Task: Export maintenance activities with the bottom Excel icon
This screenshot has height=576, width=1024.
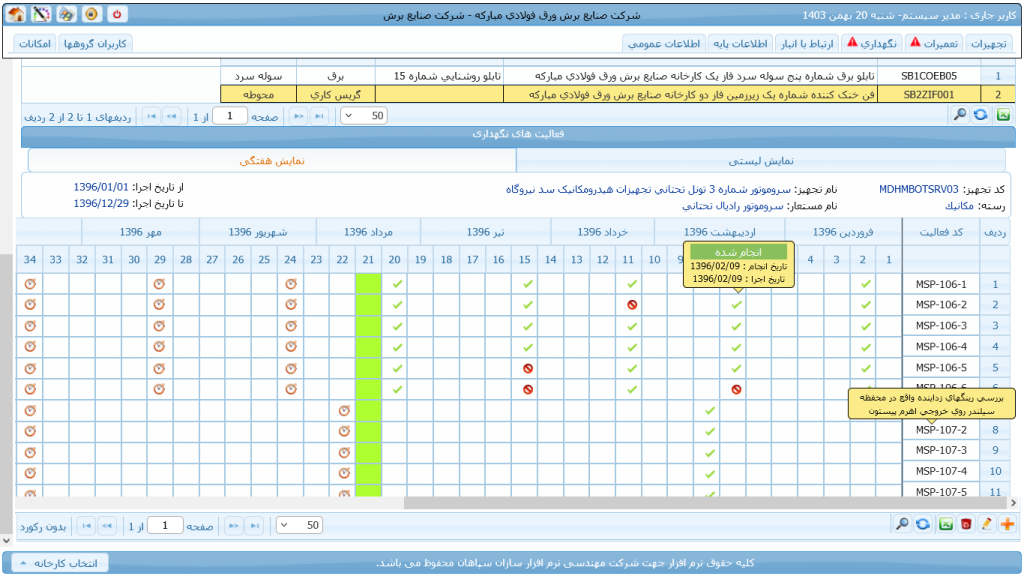Action: pos(944,524)
